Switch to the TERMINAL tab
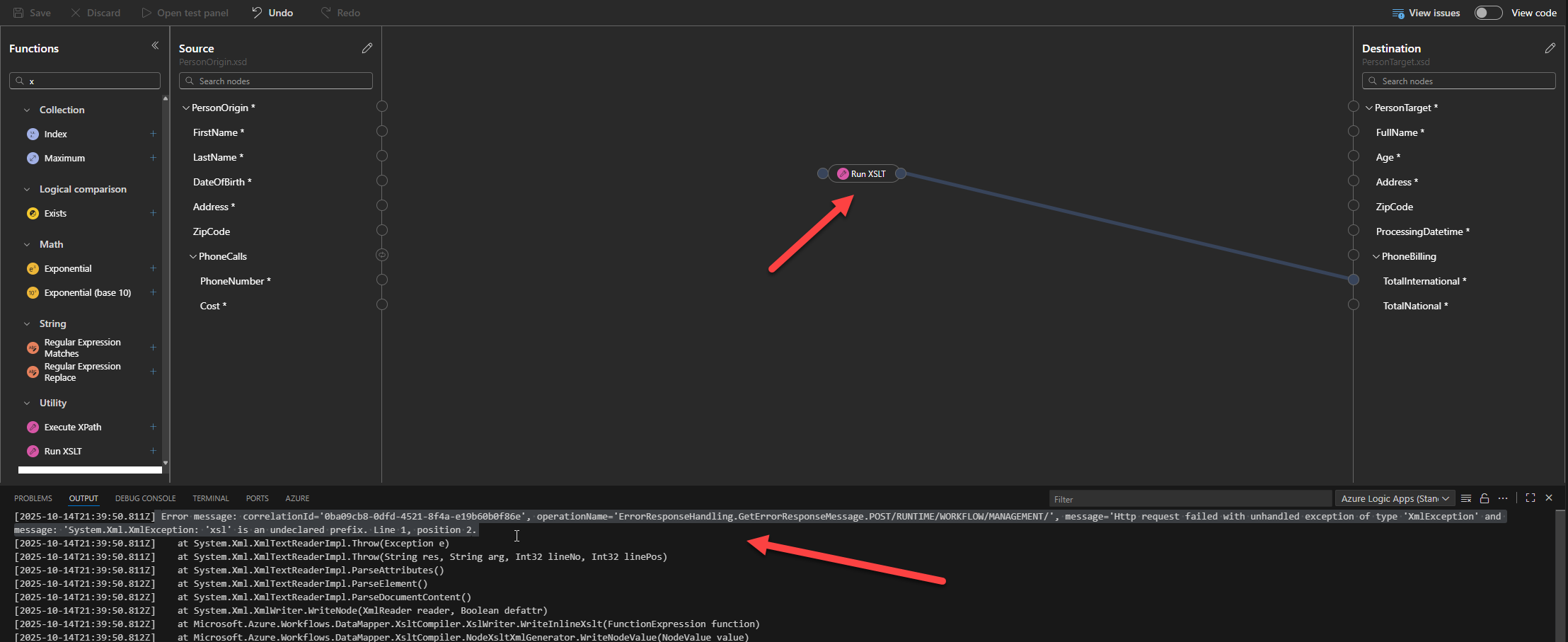 coord(211,498)
